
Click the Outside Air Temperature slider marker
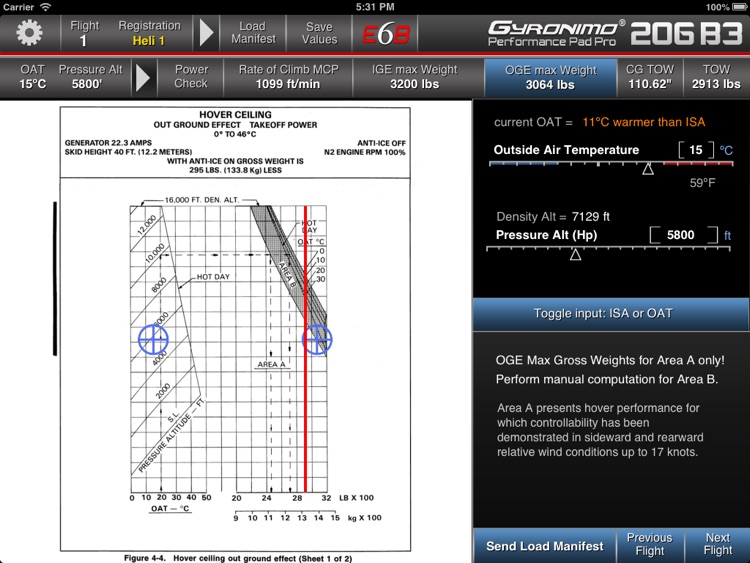pos(648,169)
